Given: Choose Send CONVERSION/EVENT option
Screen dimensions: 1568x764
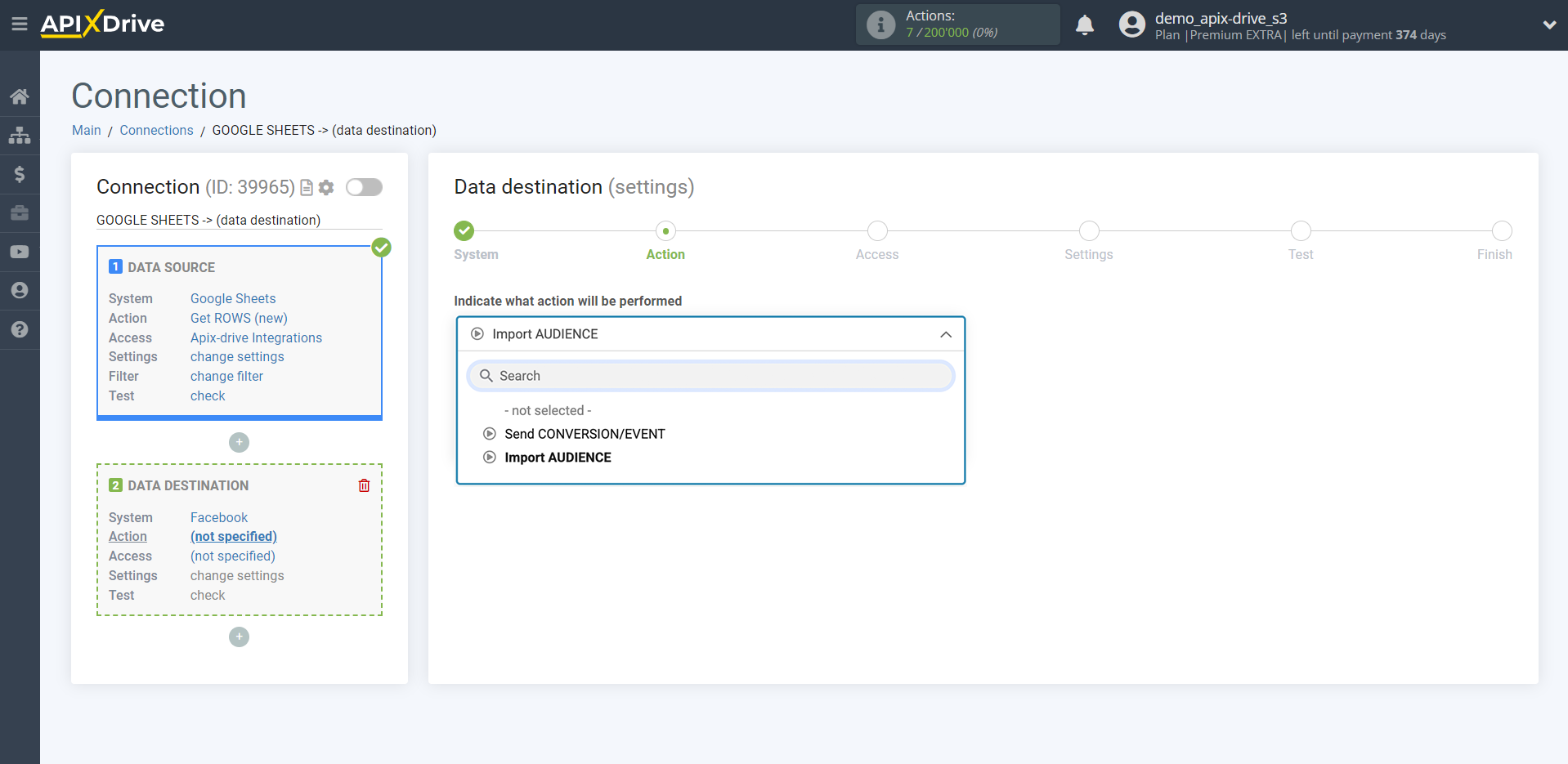Looking at the screenshot, I should point(585,434).
